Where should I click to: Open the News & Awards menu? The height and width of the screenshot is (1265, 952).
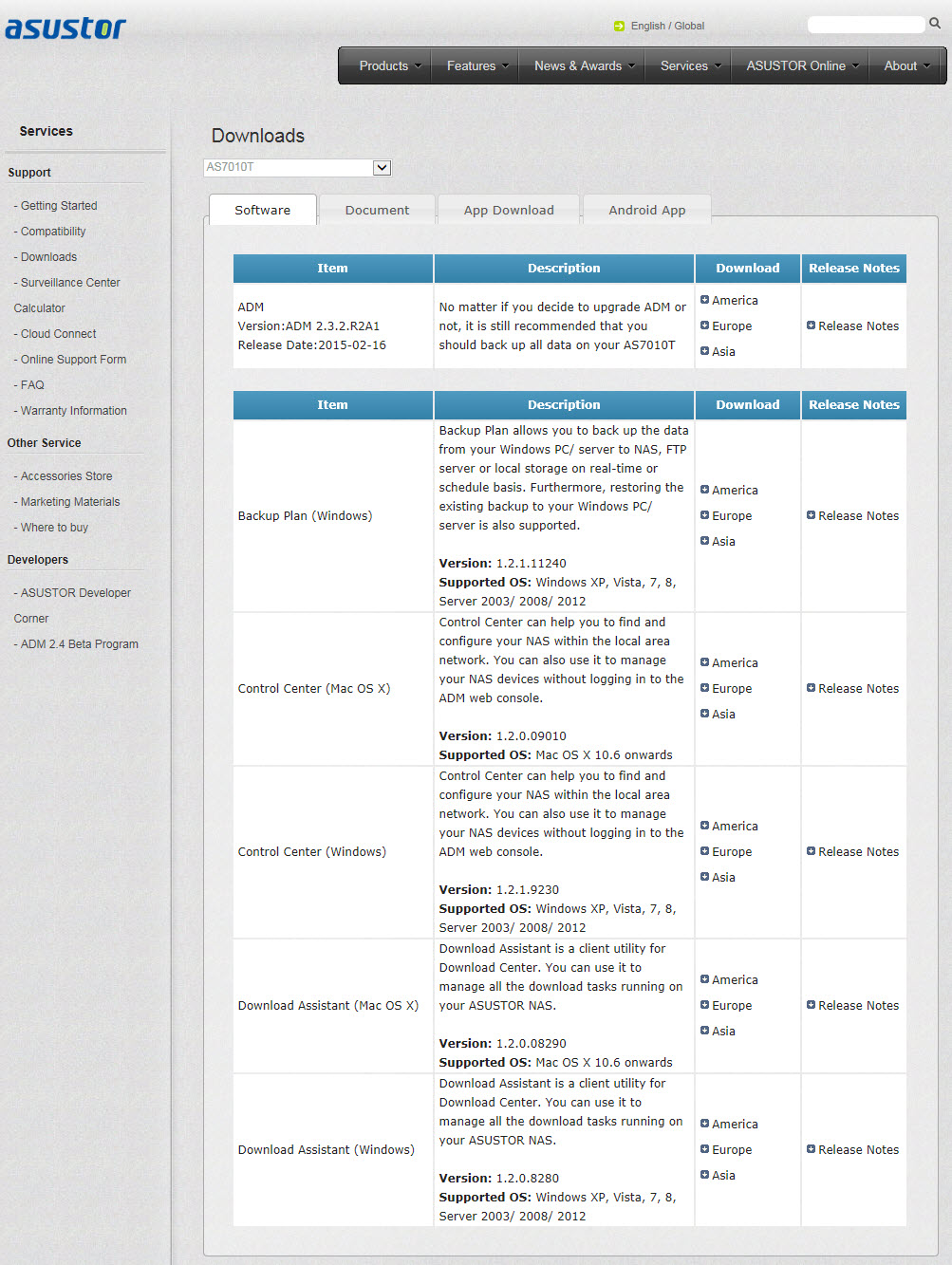584,65
